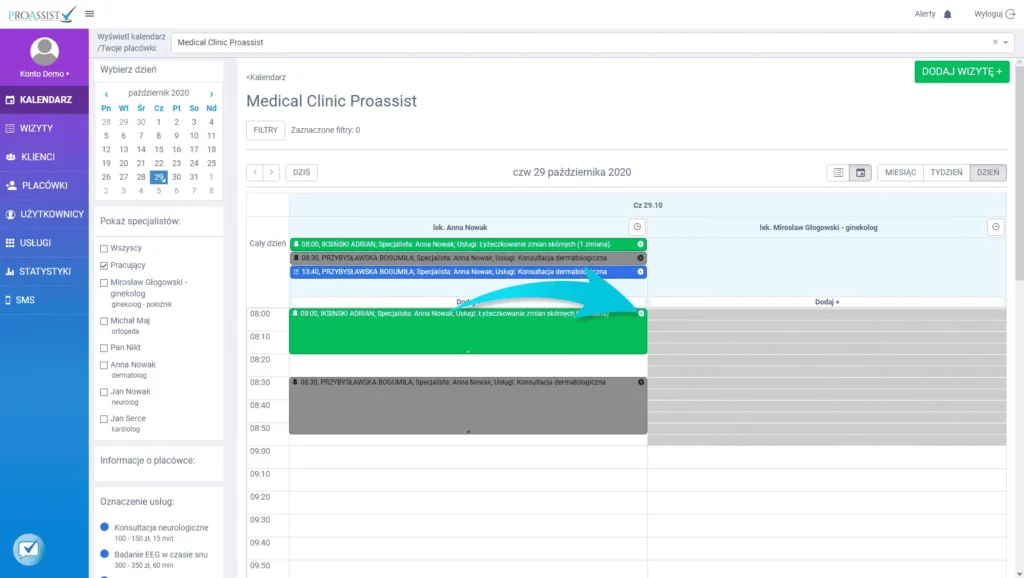Uncheck the Pracujący checkbox
Viewport: 1024px width, 578px height.
(104, 265)
